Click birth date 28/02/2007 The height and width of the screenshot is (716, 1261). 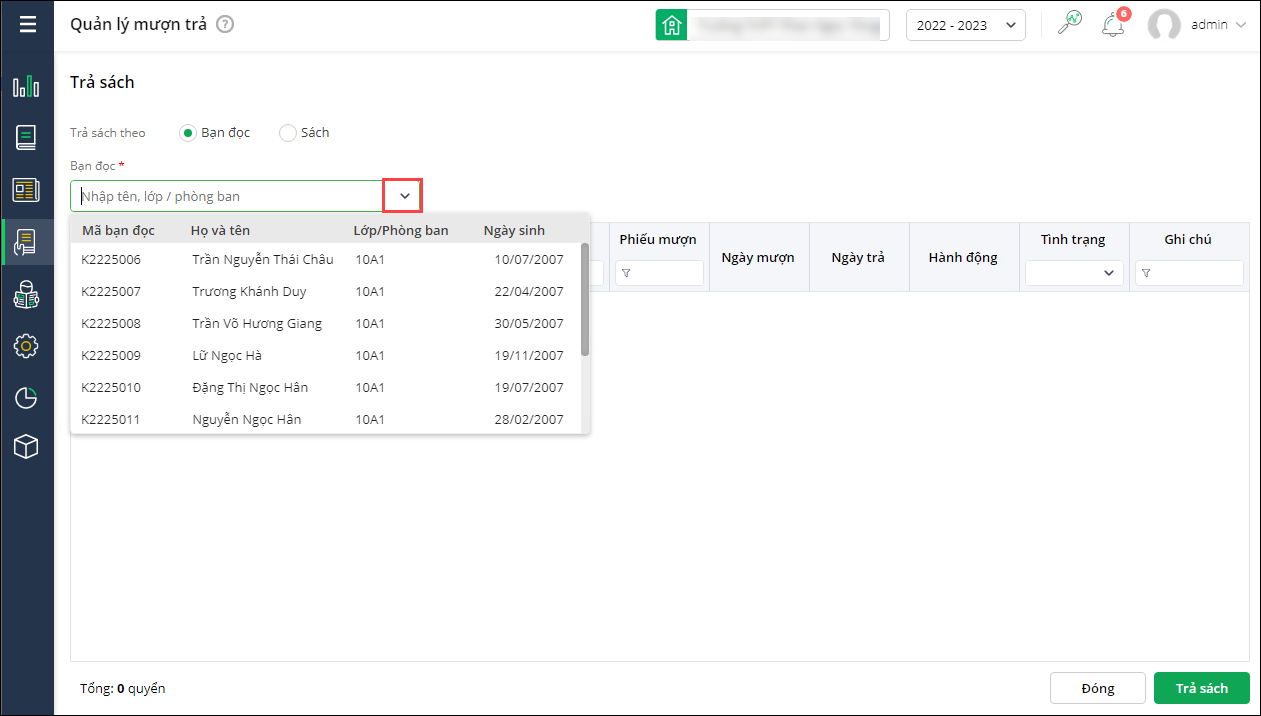[529, 420]
